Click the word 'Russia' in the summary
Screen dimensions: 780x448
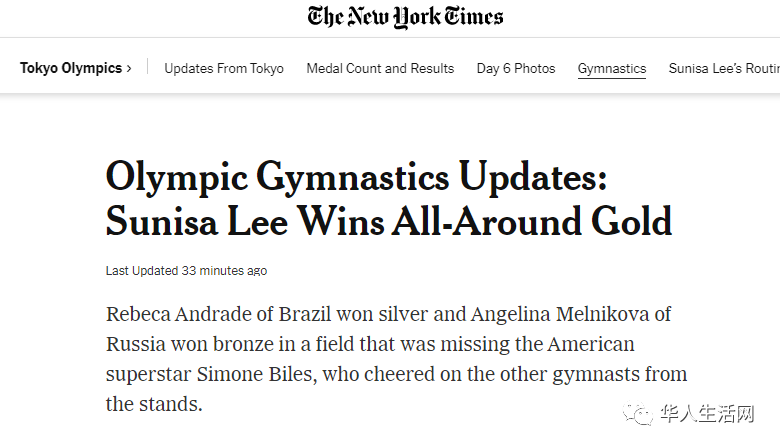coord(136,345)
